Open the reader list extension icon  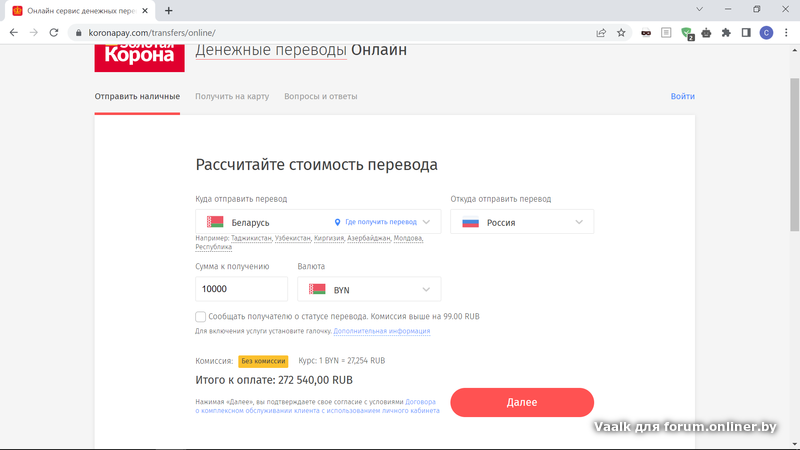pos(666,33)
